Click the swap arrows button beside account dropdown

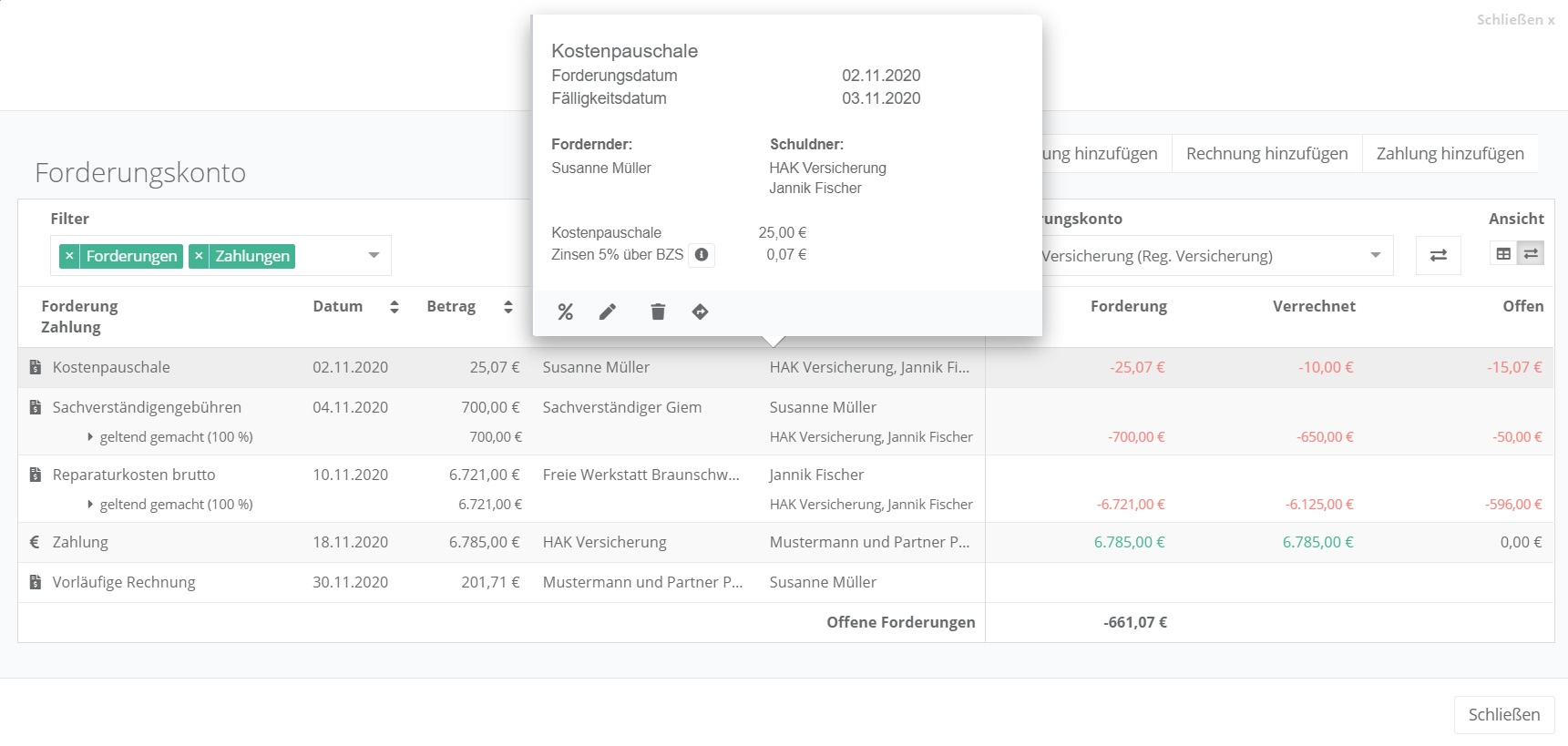click(1438, 256)
